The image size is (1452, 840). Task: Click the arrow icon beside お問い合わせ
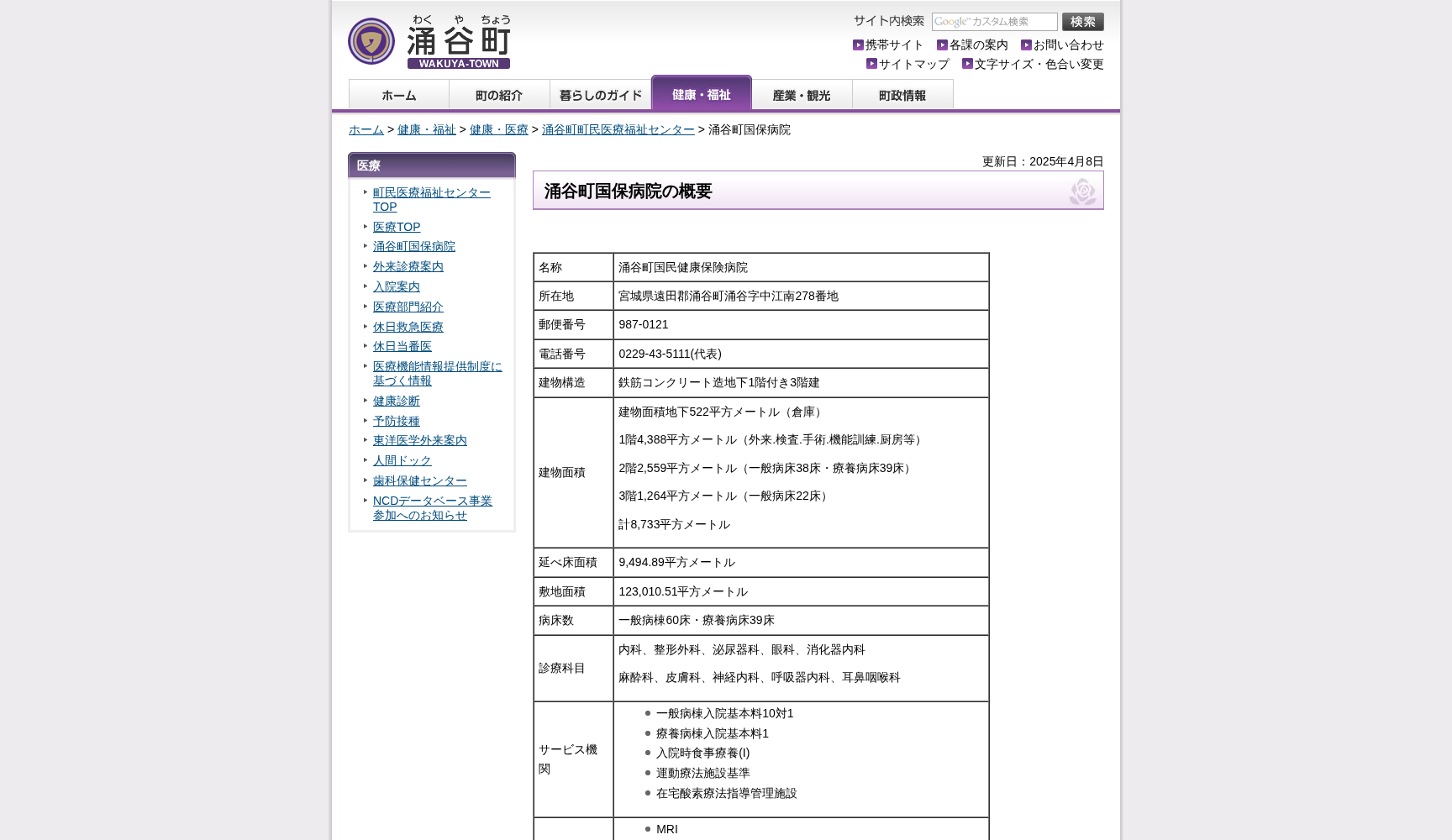click(1026, 45)
